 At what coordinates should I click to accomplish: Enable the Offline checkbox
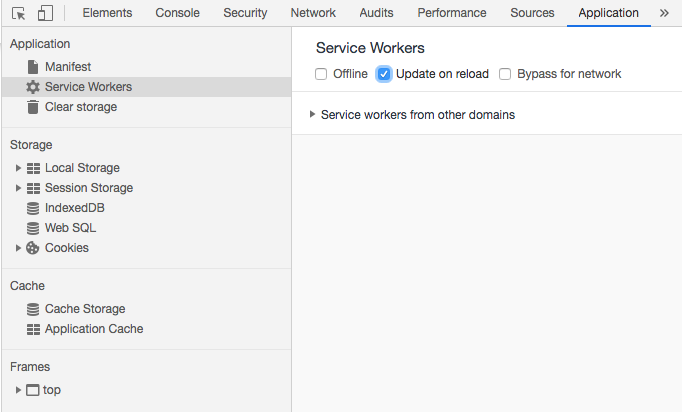pyautogui.click(x=321, y=74)
